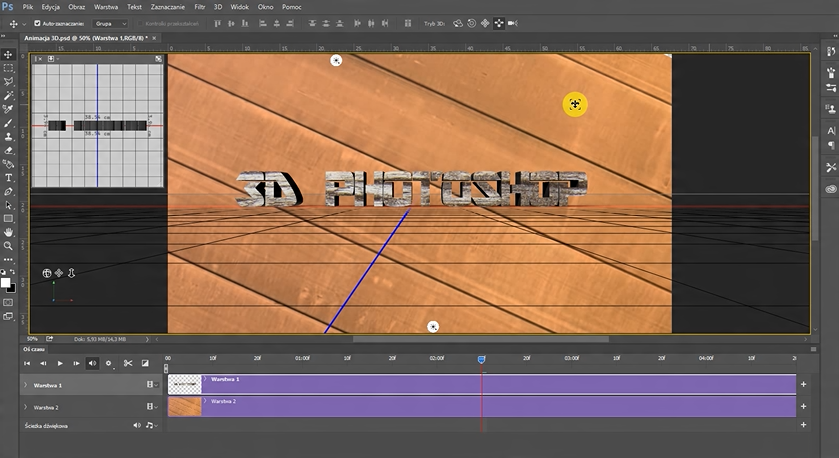Add audio to the sound track

(x=803, y=425)
